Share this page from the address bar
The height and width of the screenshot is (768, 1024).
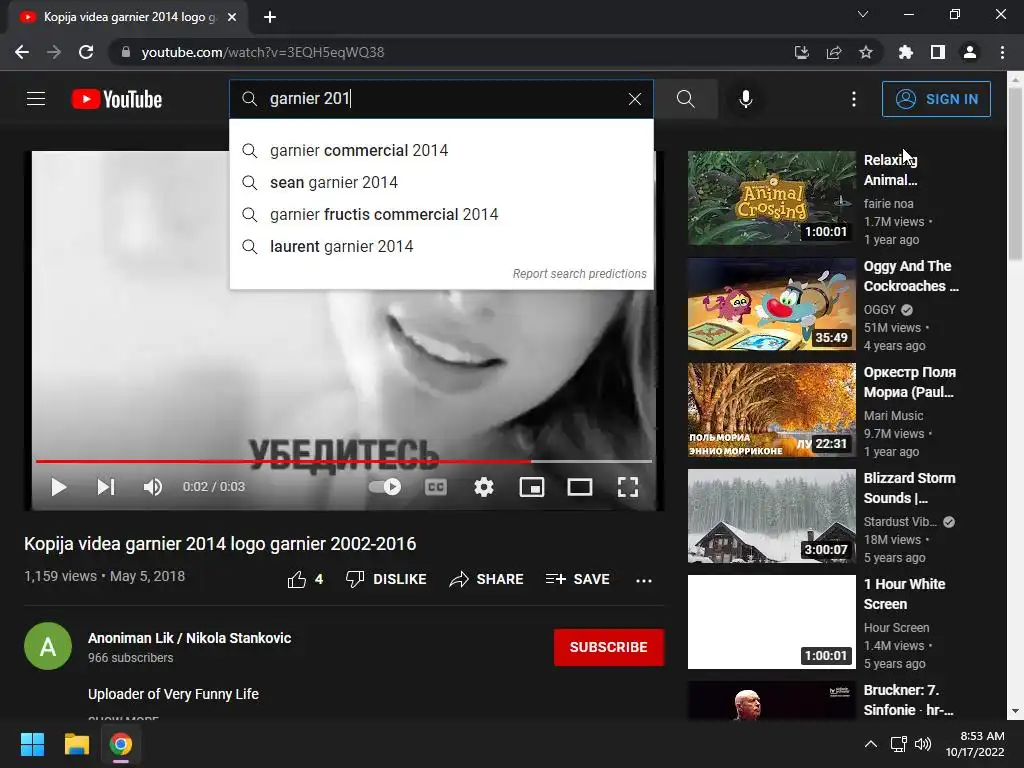point(833,52)
